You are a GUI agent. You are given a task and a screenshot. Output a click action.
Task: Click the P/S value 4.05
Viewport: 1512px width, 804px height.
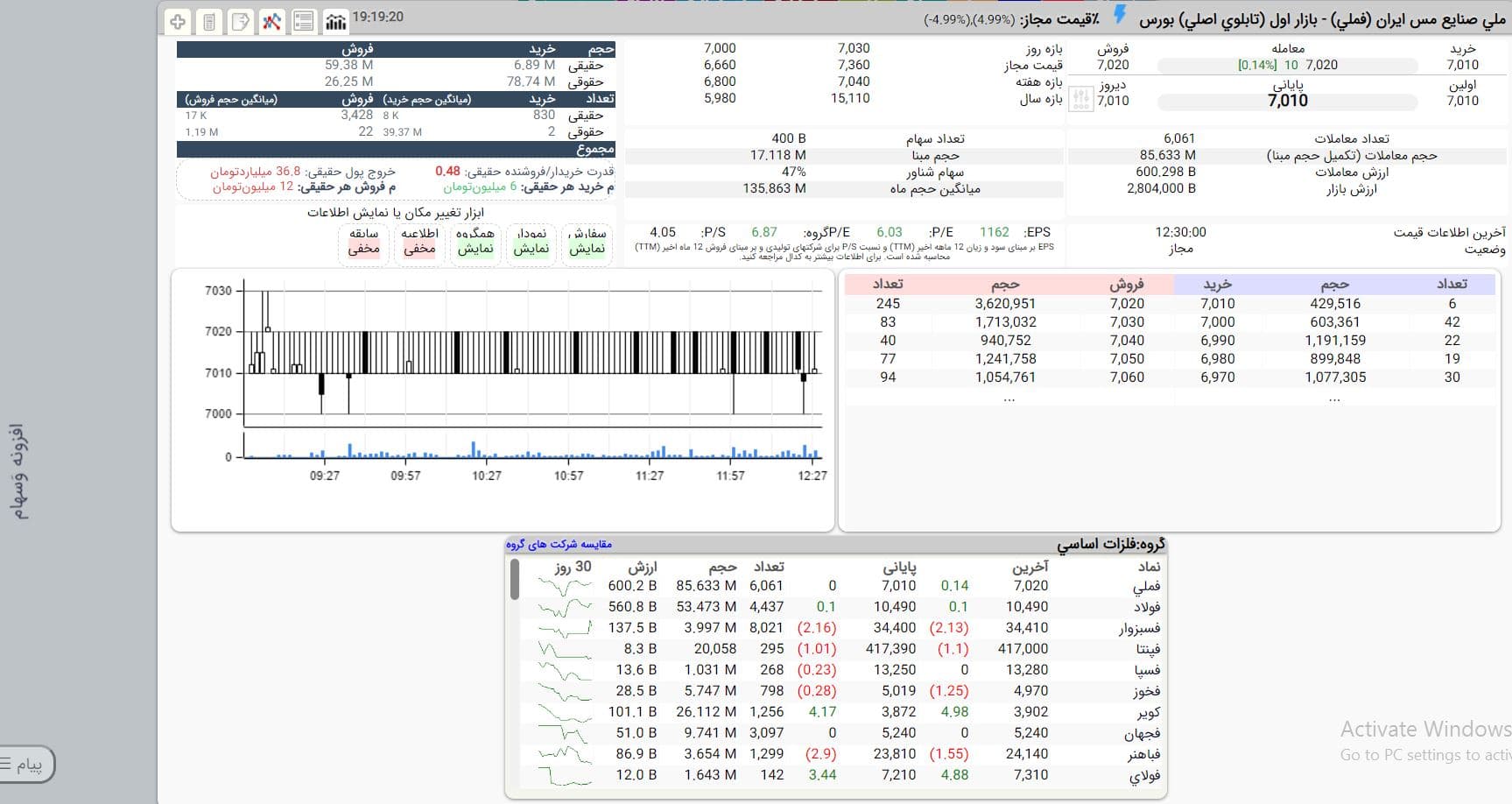click(x=663, y=232)
